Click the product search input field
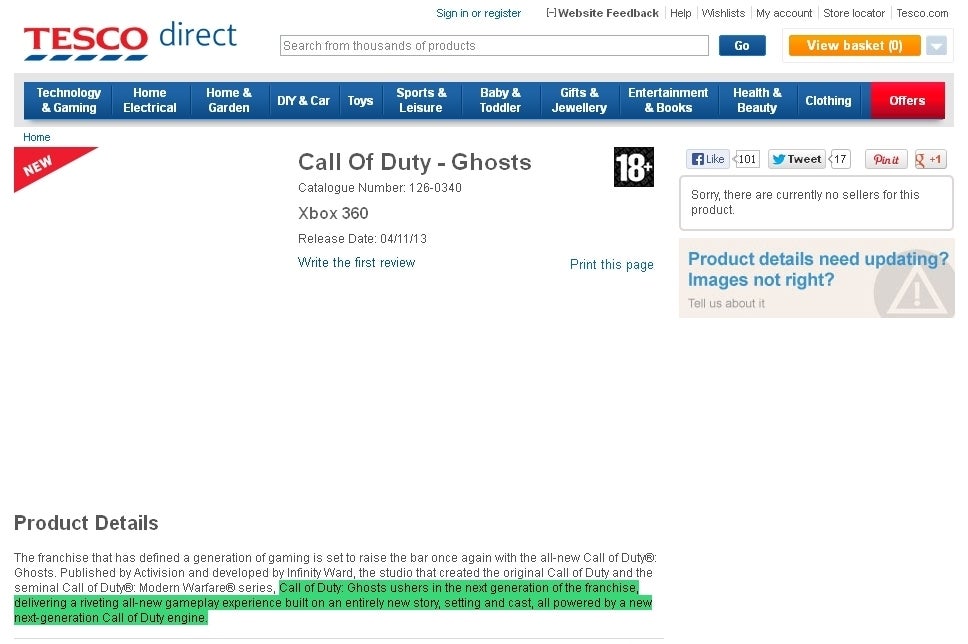Viewport: 968px width, 644px height. coord(494,46)
